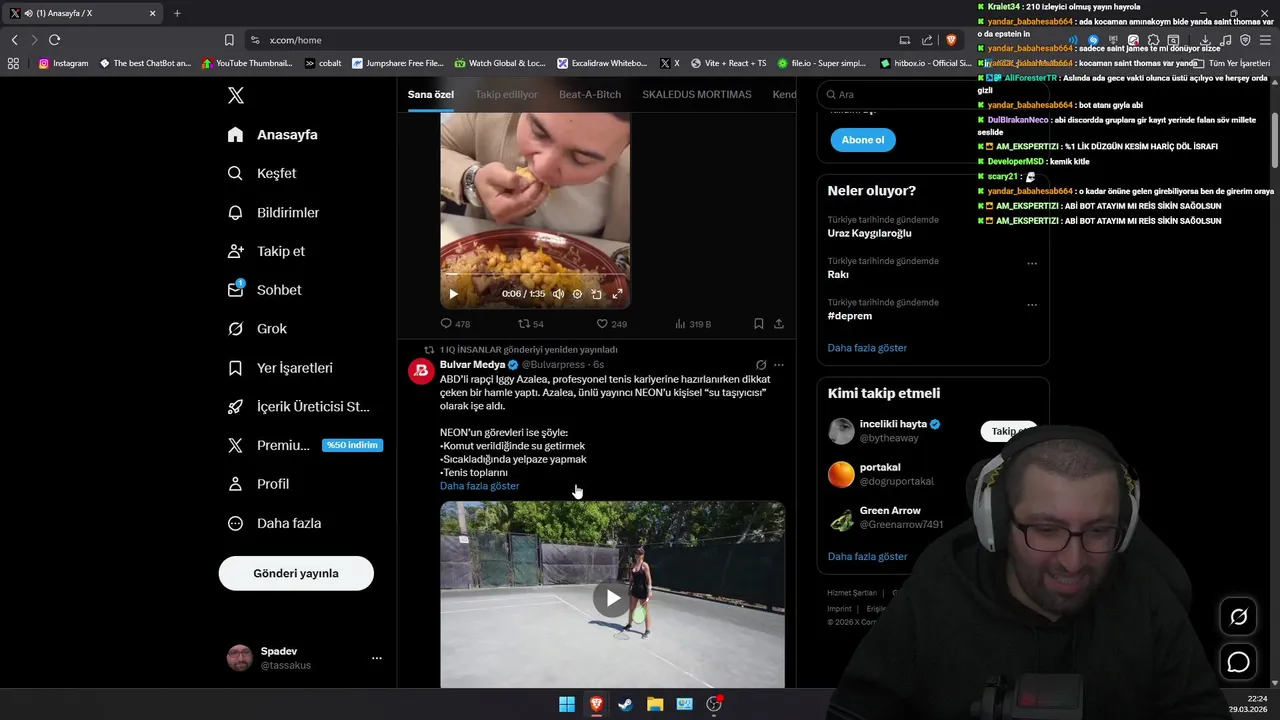Show more trends under Neler oluyor

tap(867, 348)
